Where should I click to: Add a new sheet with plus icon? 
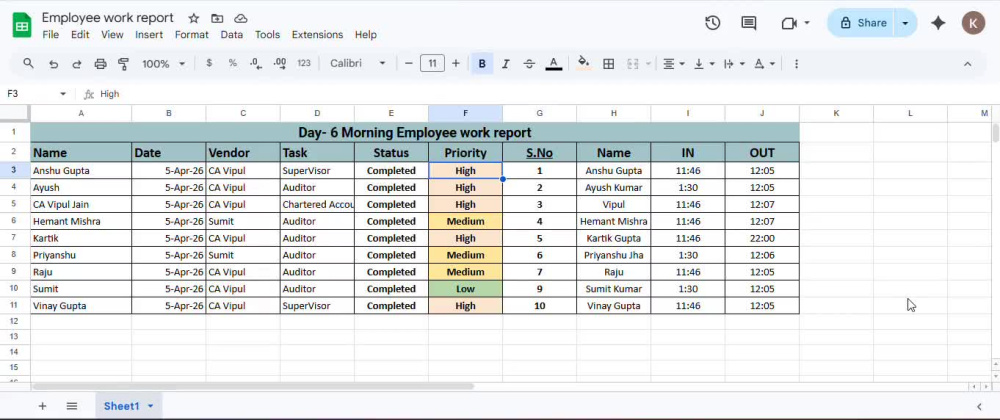(42, 406)
